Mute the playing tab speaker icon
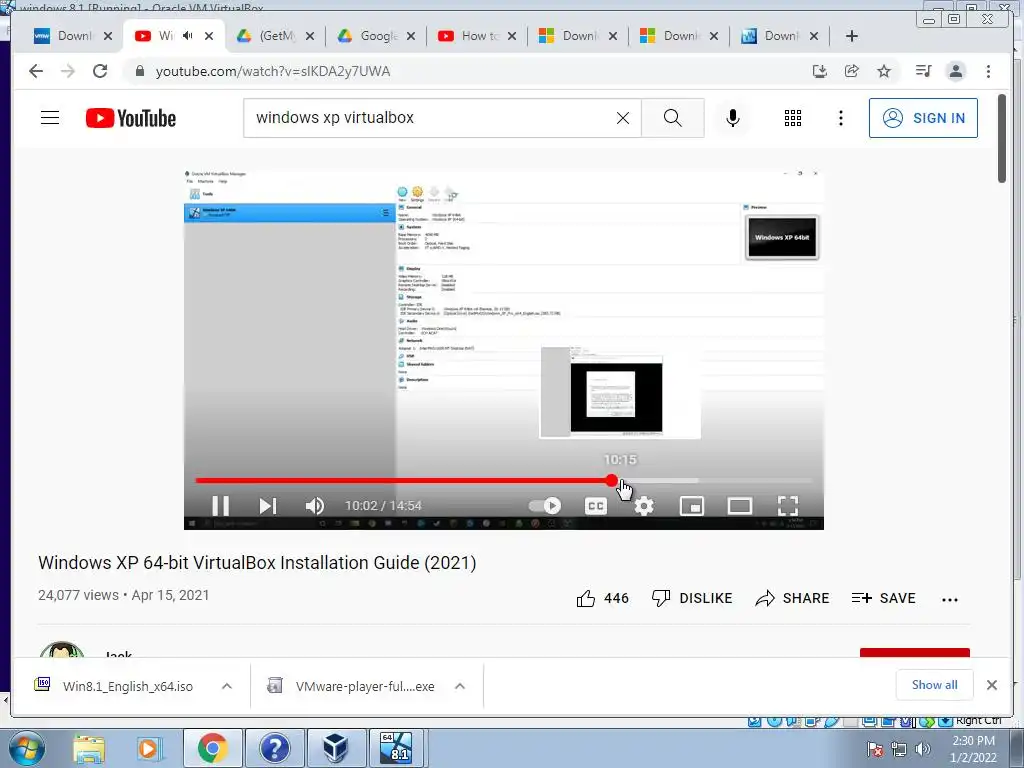Viewport: 1024px width, 768px height. coord(188,35)
